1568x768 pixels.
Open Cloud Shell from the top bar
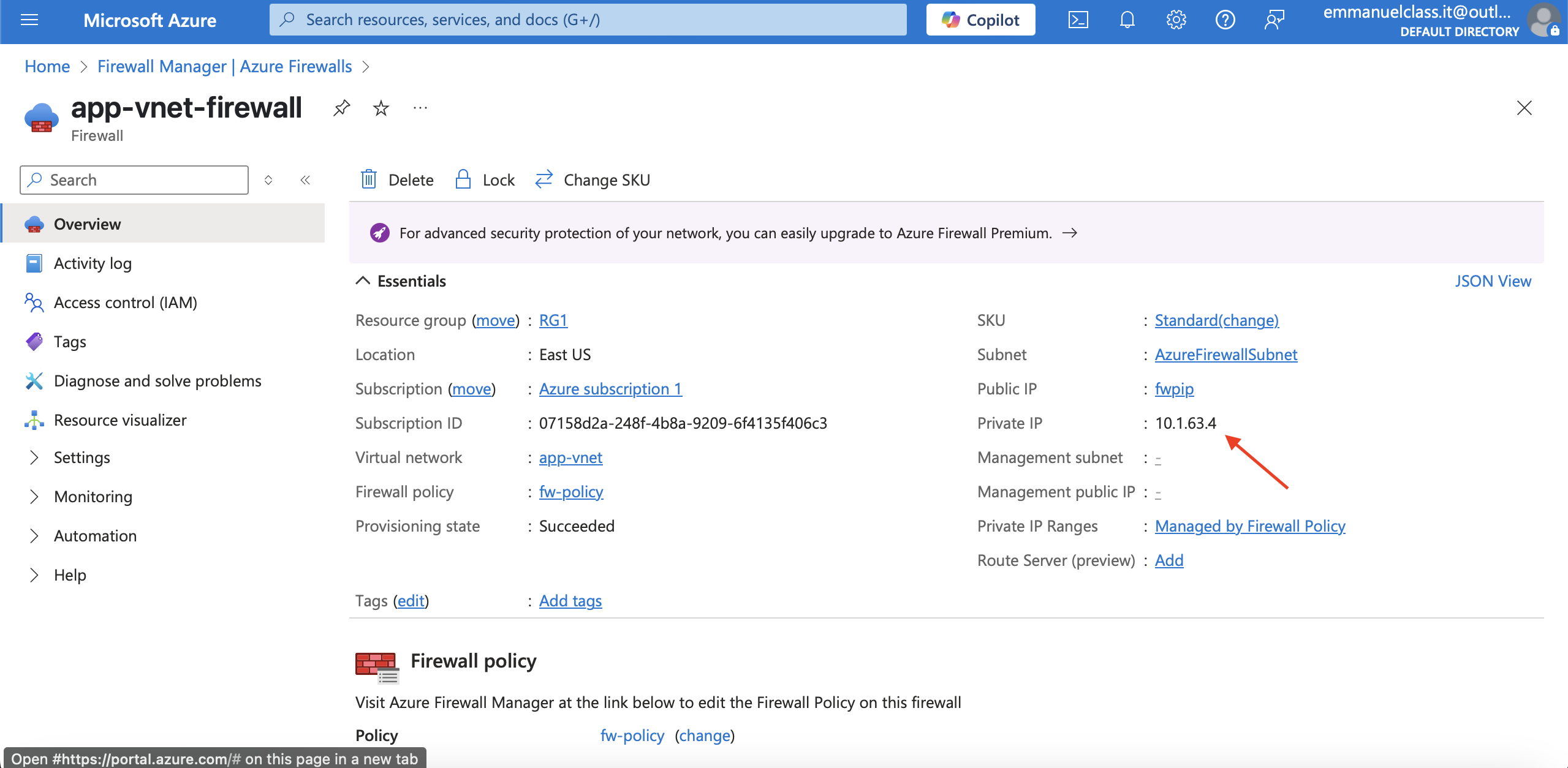1078,20
